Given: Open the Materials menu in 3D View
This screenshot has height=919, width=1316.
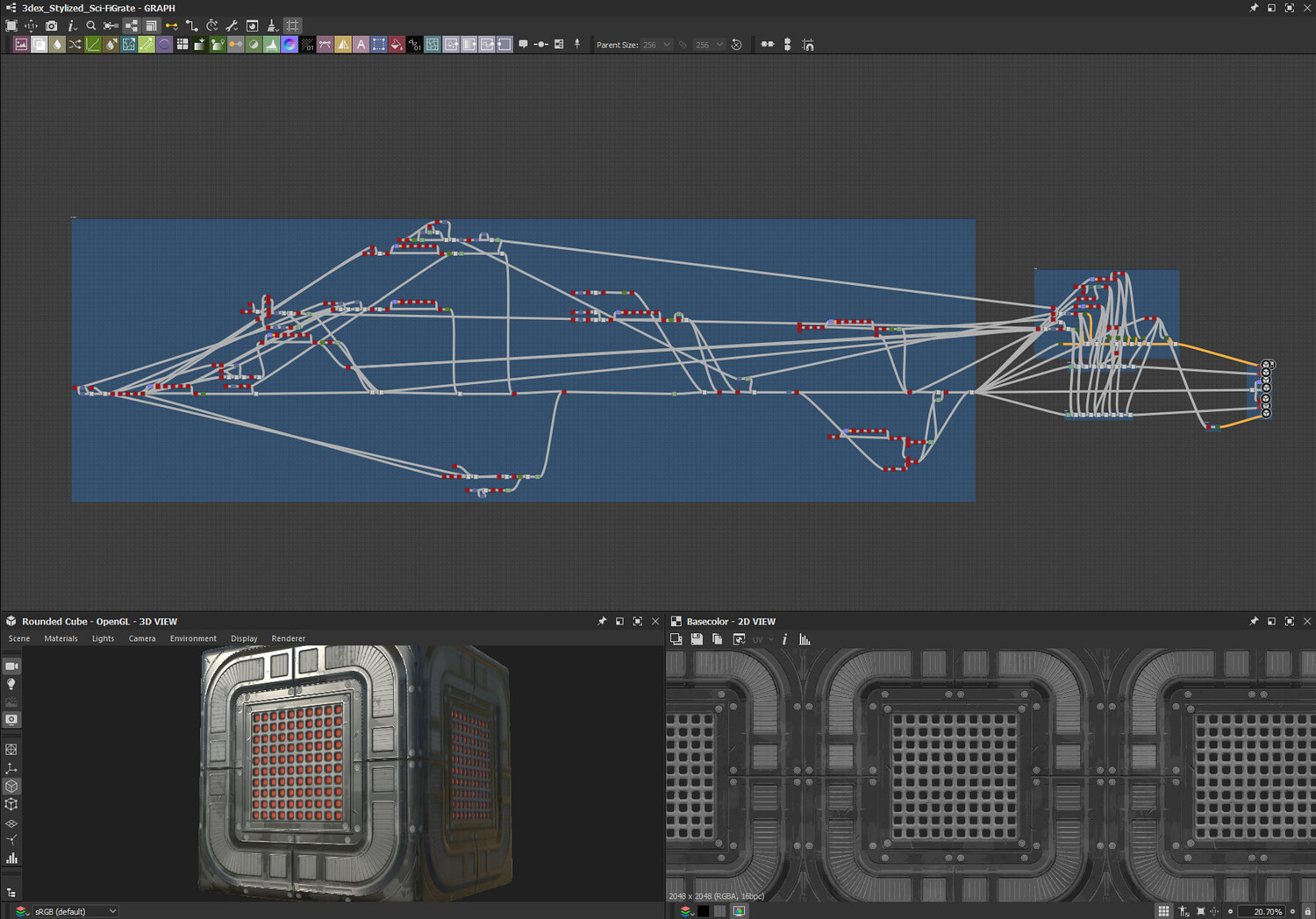Looking at the screenshot, I should coord(61,638).
